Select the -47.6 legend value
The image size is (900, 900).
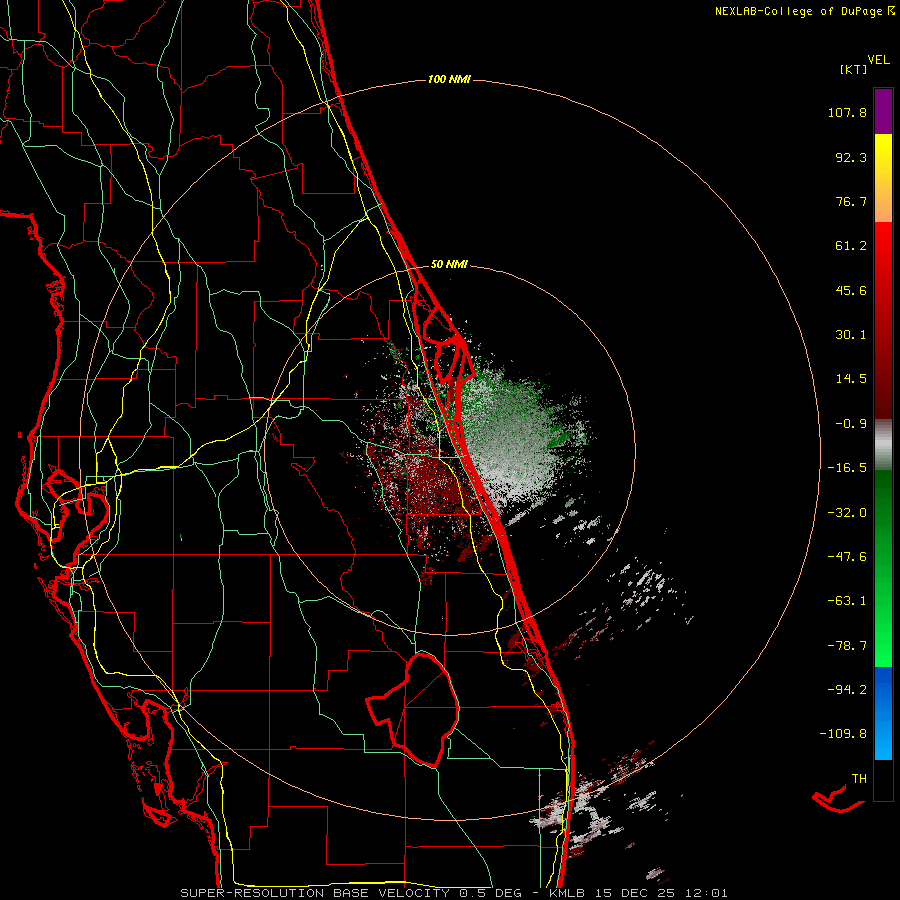(x=847, y=557)
